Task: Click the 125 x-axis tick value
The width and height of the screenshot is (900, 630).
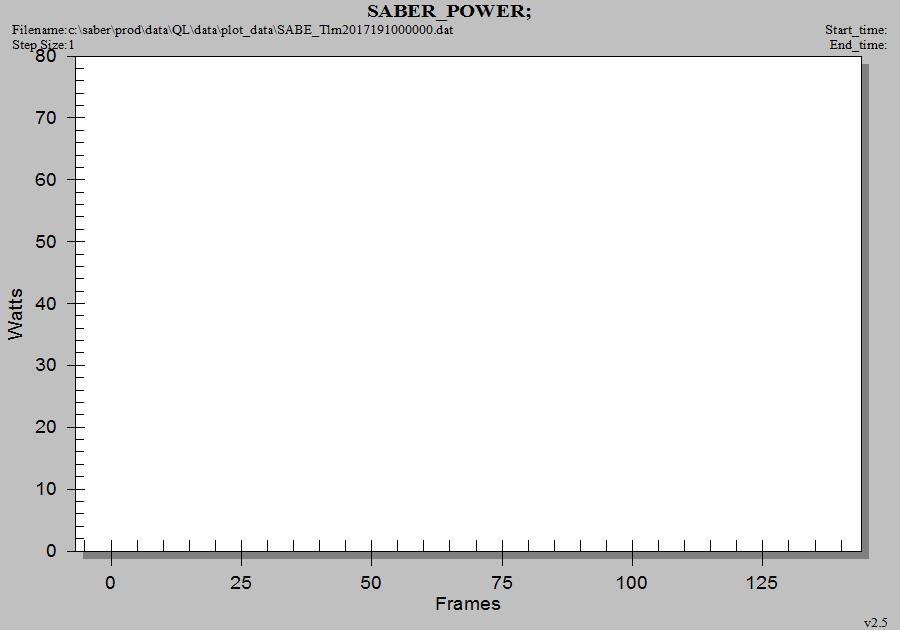Action: pyautogui.click(x=762, y=583)
